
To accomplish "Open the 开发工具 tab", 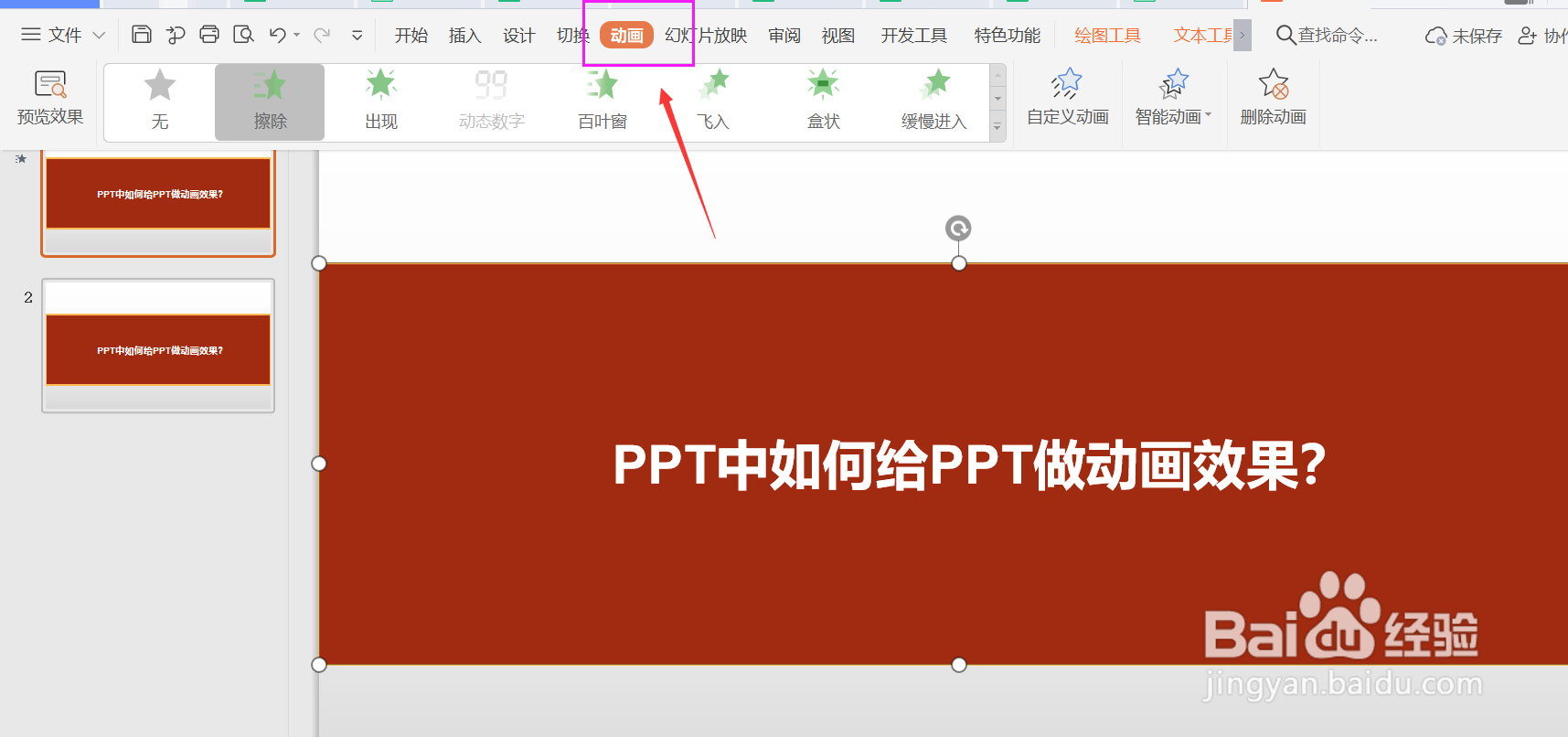I will 914,36.
